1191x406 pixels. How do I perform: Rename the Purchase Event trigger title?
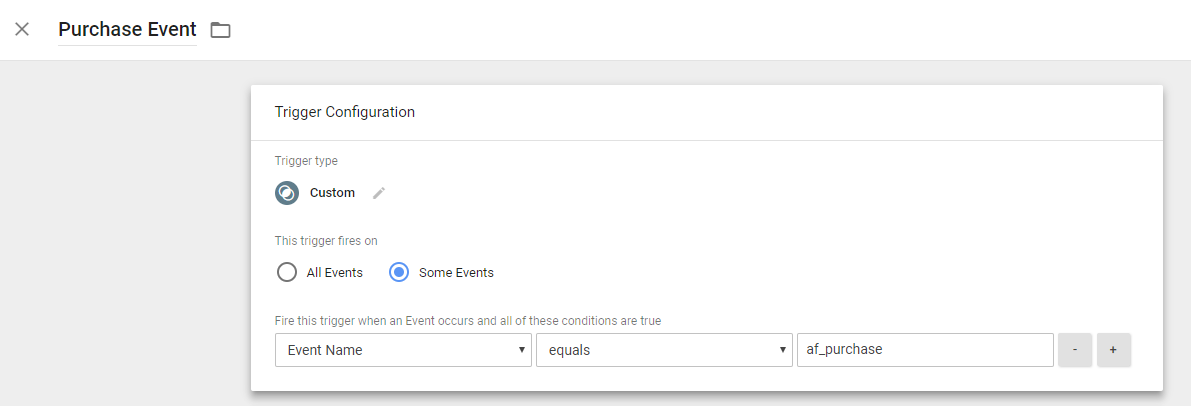coord(128,30)
